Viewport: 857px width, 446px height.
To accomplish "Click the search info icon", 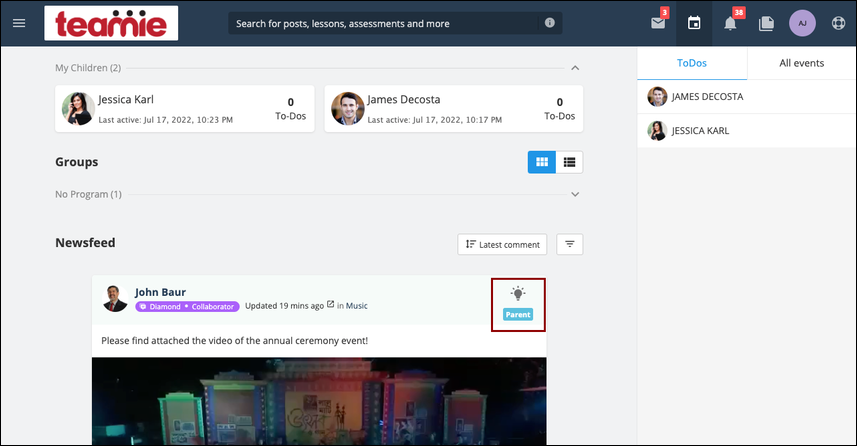I will tap(550, 23).
